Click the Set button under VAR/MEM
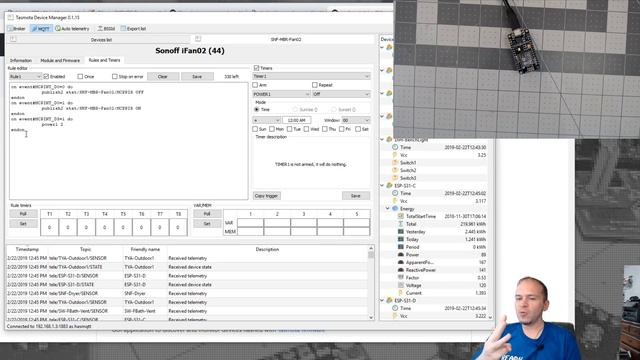The image size is (640, 360). [207, 224]
